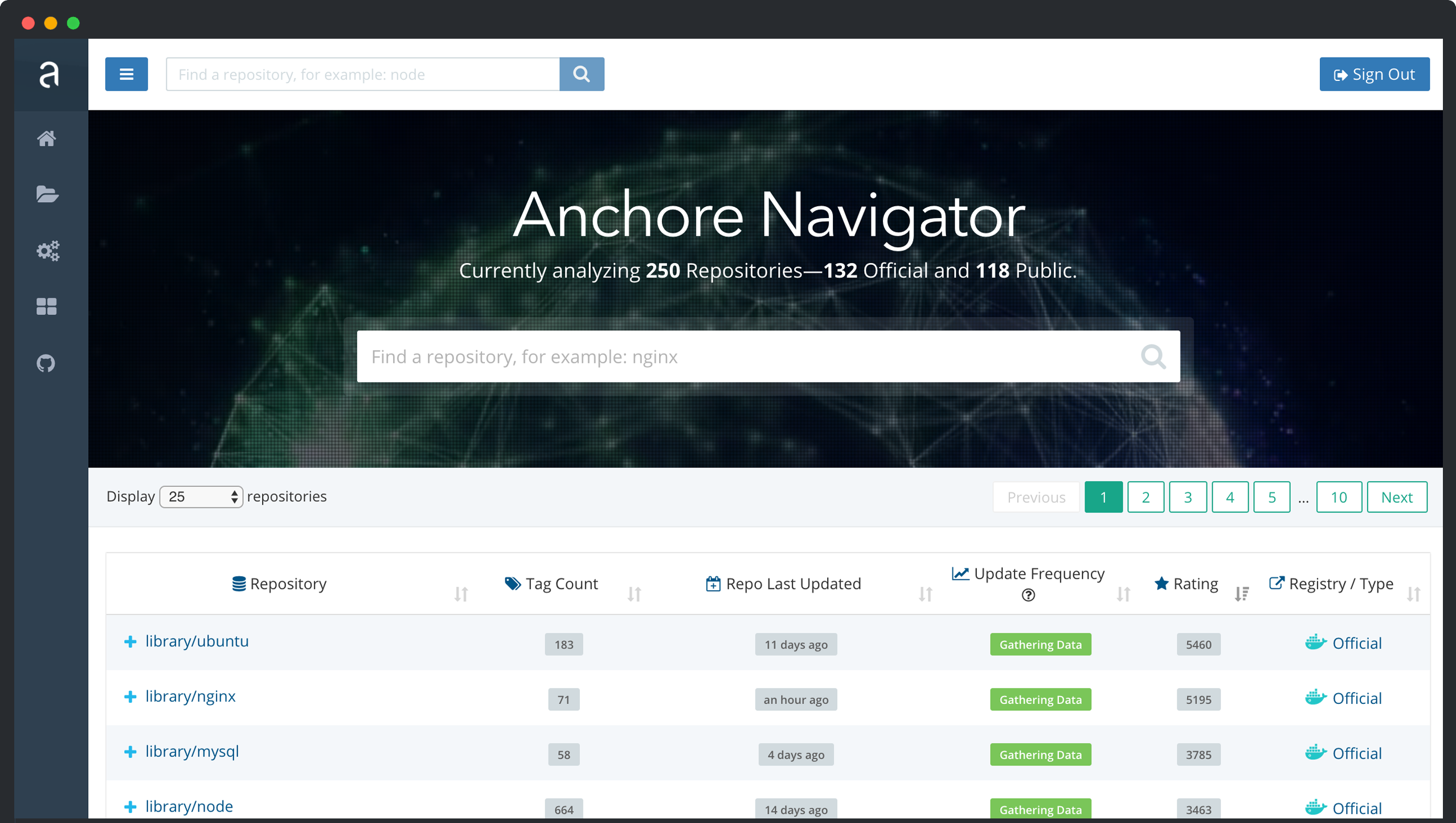Click the Docker whale icon for library/nginx

(1316, 697)
